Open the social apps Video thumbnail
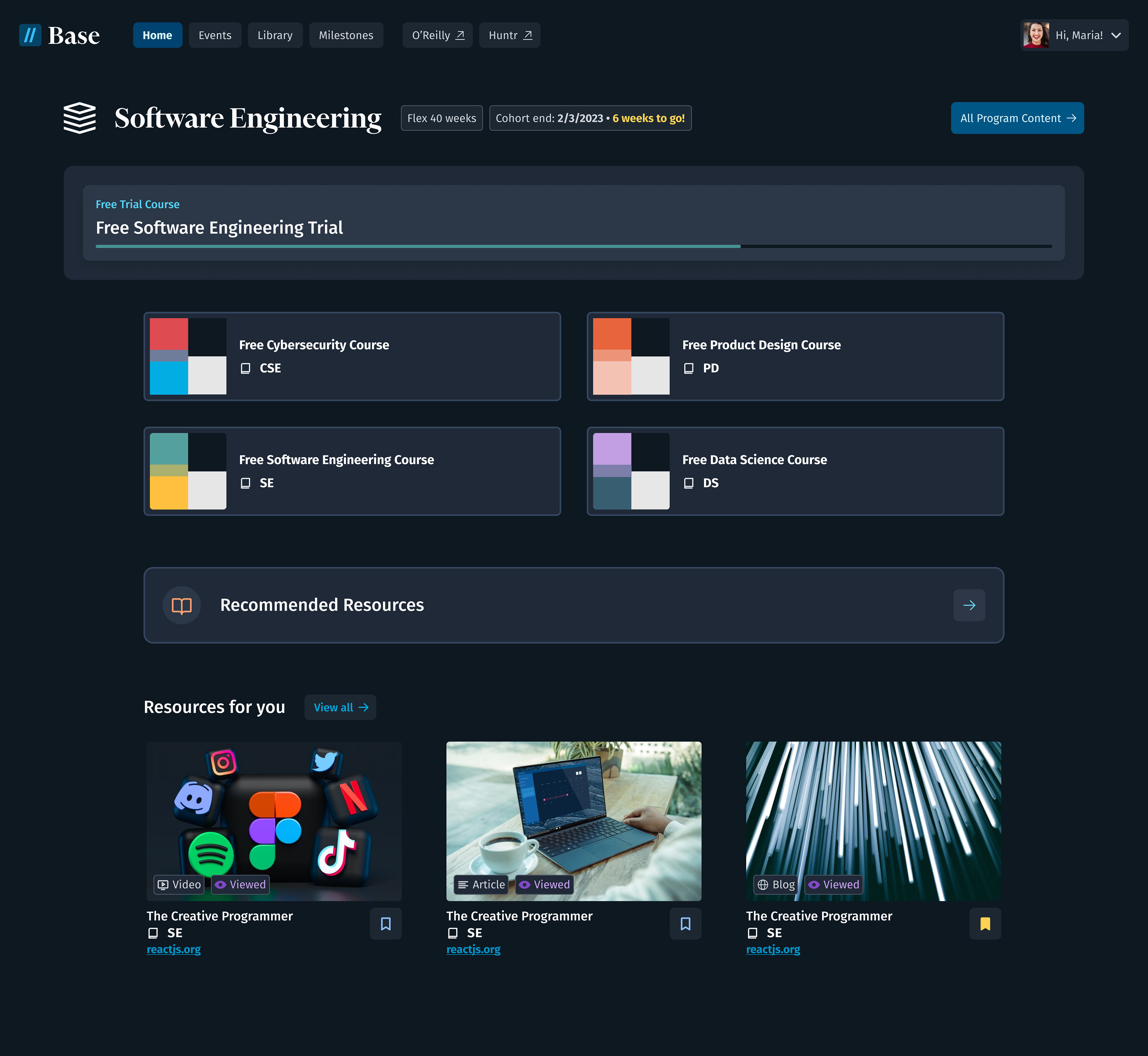This screenshot has width=1148, height=1056. coord(274,821)
